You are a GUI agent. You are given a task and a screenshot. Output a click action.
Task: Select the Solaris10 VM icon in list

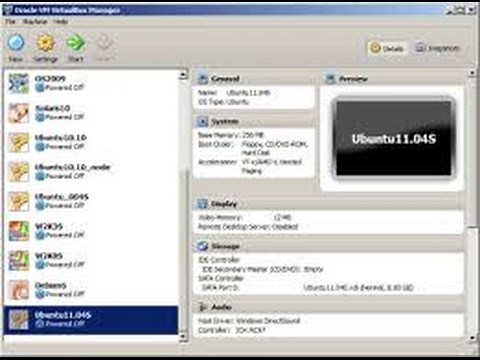pos(19,113)
